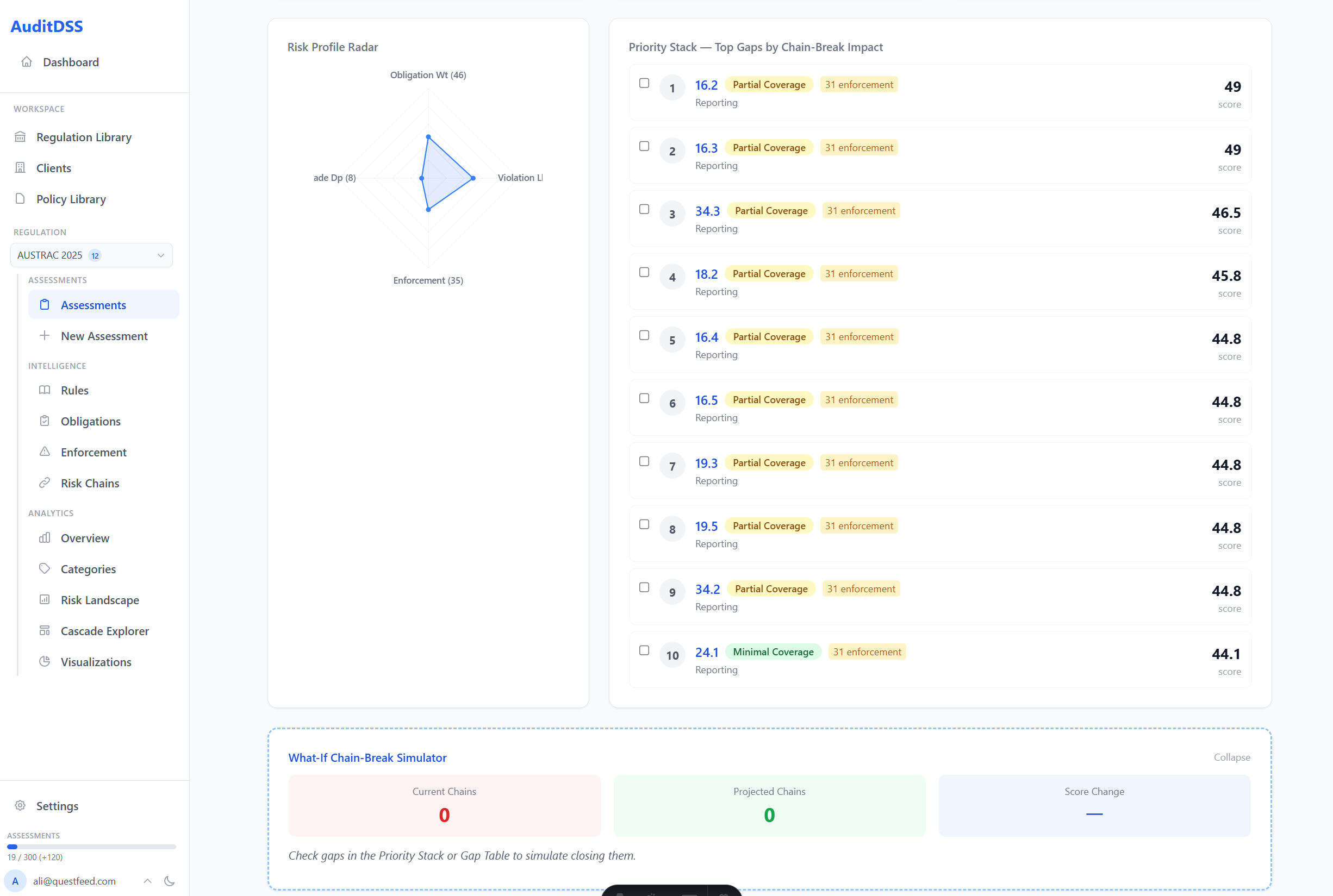Viewport: 1333px width, 896px height.
Task: Click the assessments usage progress bar
Action: coord(91,847)
